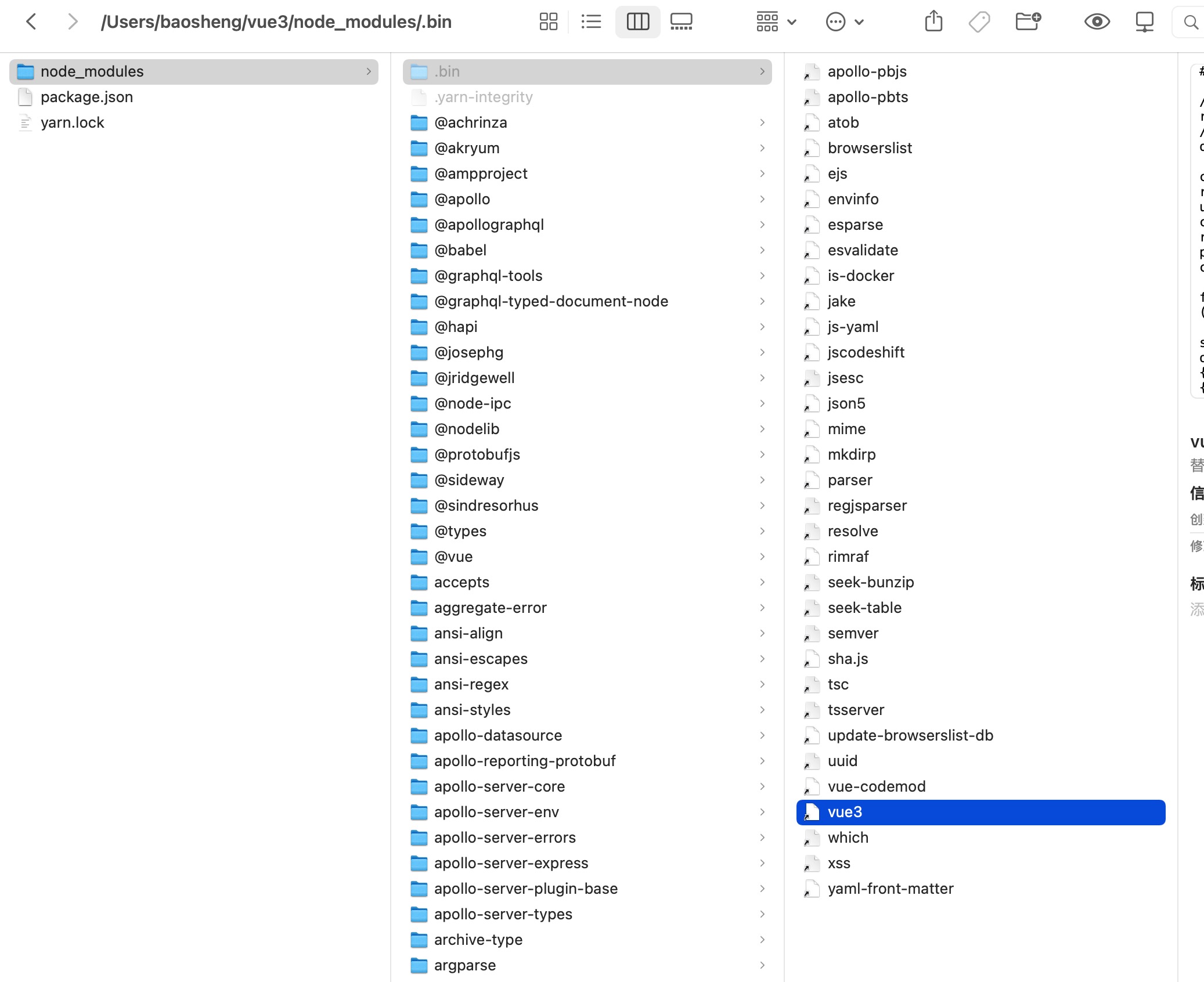The width and height of the screenshot is (1204, 982).
Task: Select the seek-bunzip file
Action: click(980, 582)
